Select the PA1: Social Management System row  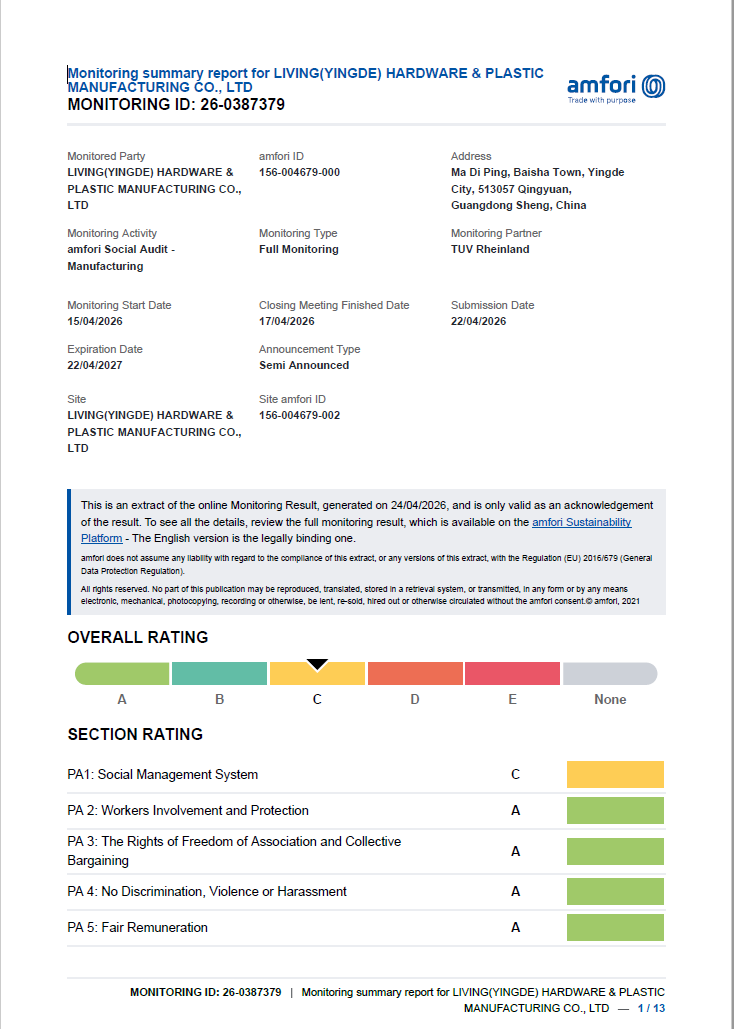(x=366, y=774)
